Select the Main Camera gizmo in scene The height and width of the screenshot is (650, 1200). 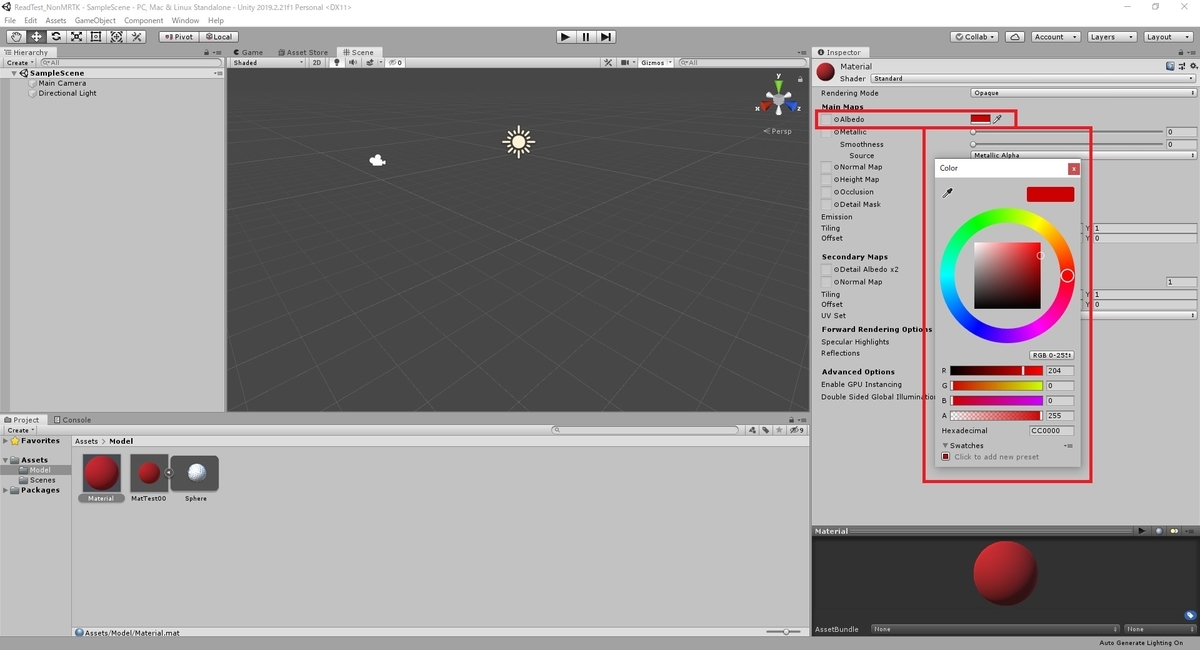pyautogui.click(x=377, y=160)
